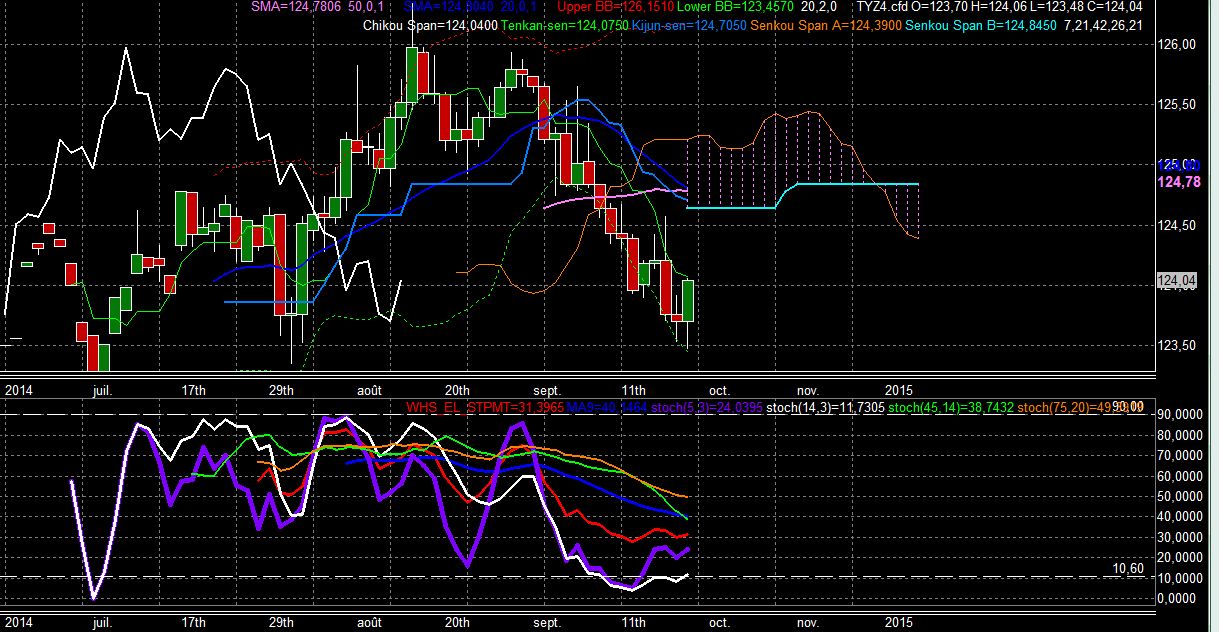The height and width of the screenshot is (632, 1219).
Task: Click 'sept.' on the upper time axis
Action: [546, 390]
